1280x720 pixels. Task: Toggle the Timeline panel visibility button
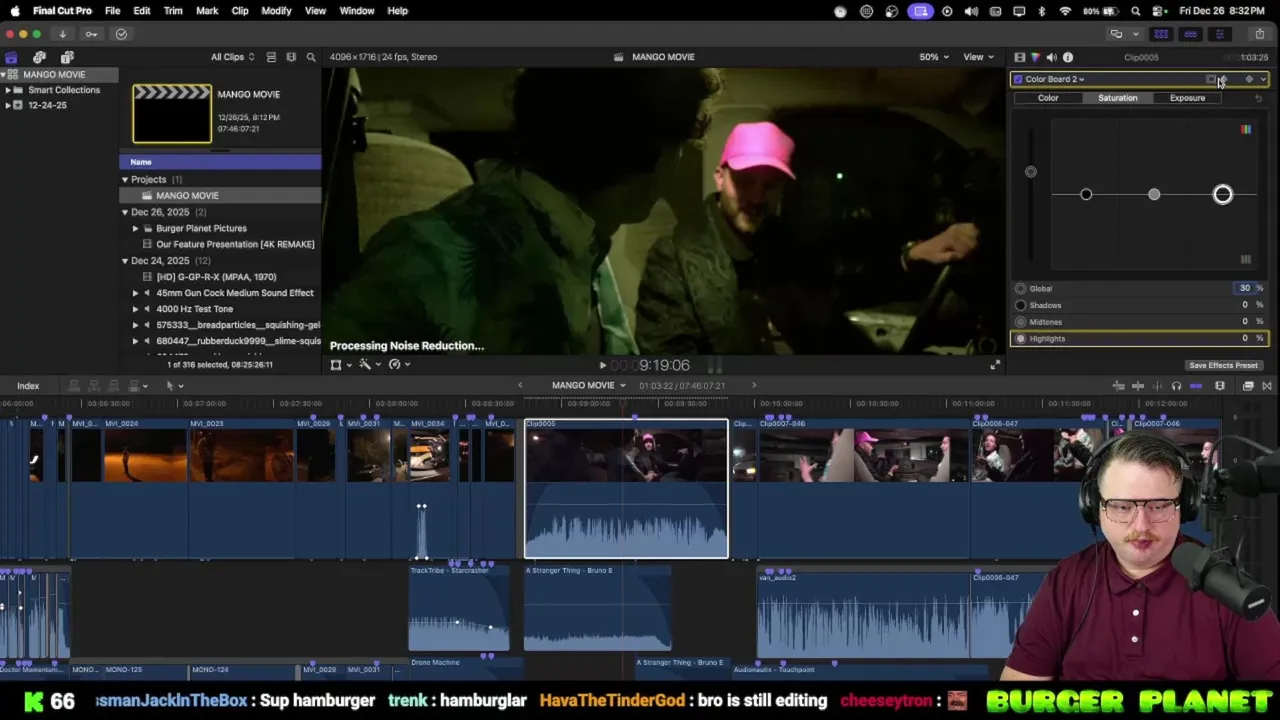[x=1190, y=34]
